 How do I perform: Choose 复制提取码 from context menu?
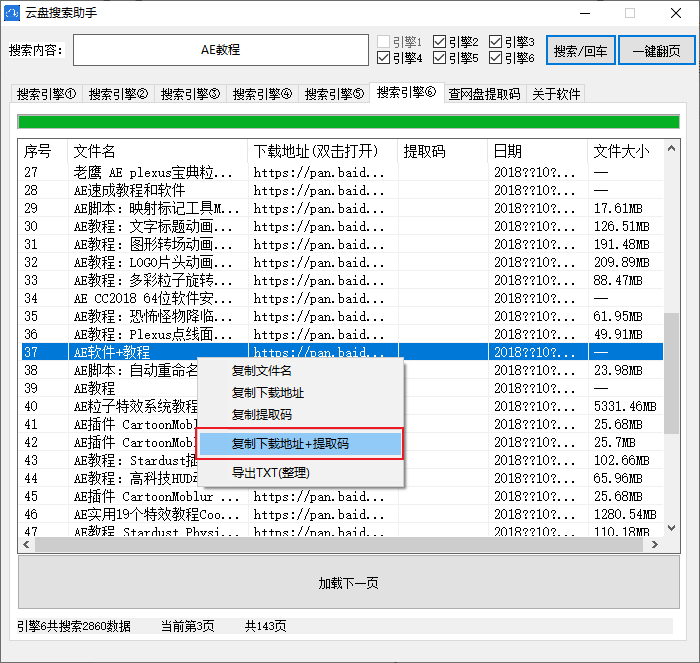point(300,415)
